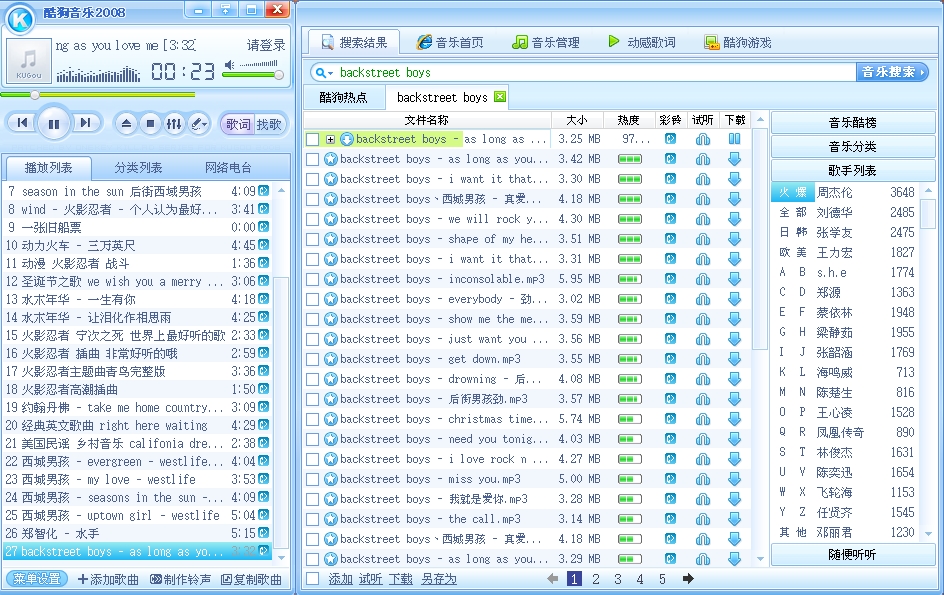Download backstreet boys - christmas time
944x595 pixels.
[734, 419]
